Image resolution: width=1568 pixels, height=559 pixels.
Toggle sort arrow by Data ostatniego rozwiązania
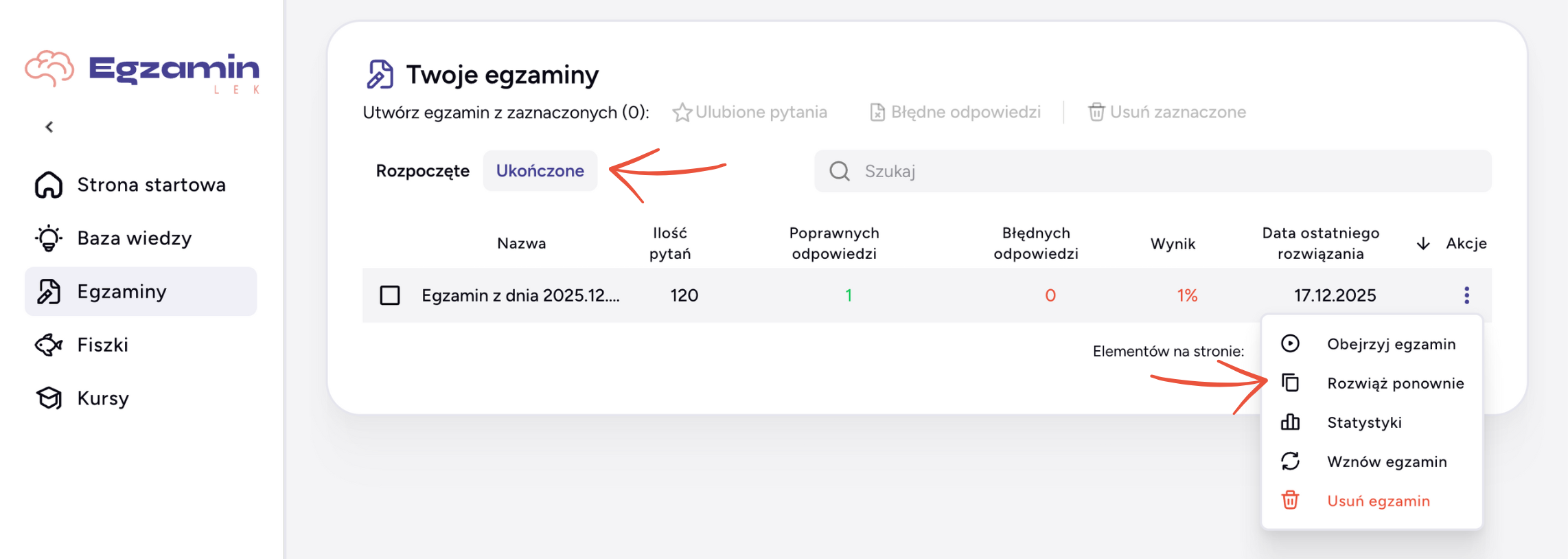(x=1423, y=244)
